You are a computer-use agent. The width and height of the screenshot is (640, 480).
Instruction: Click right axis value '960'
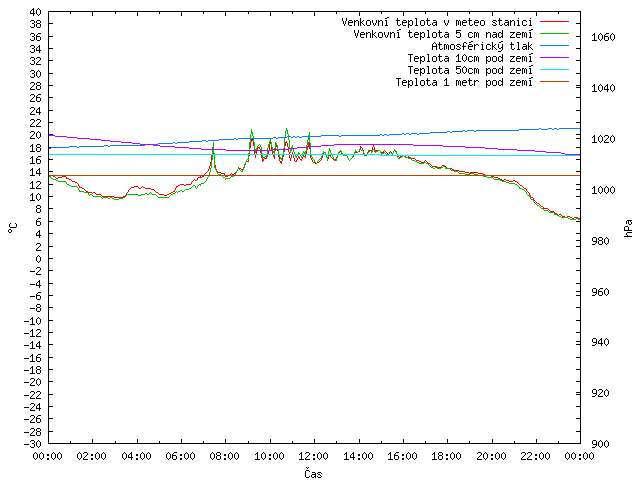(x=600, y=292)
